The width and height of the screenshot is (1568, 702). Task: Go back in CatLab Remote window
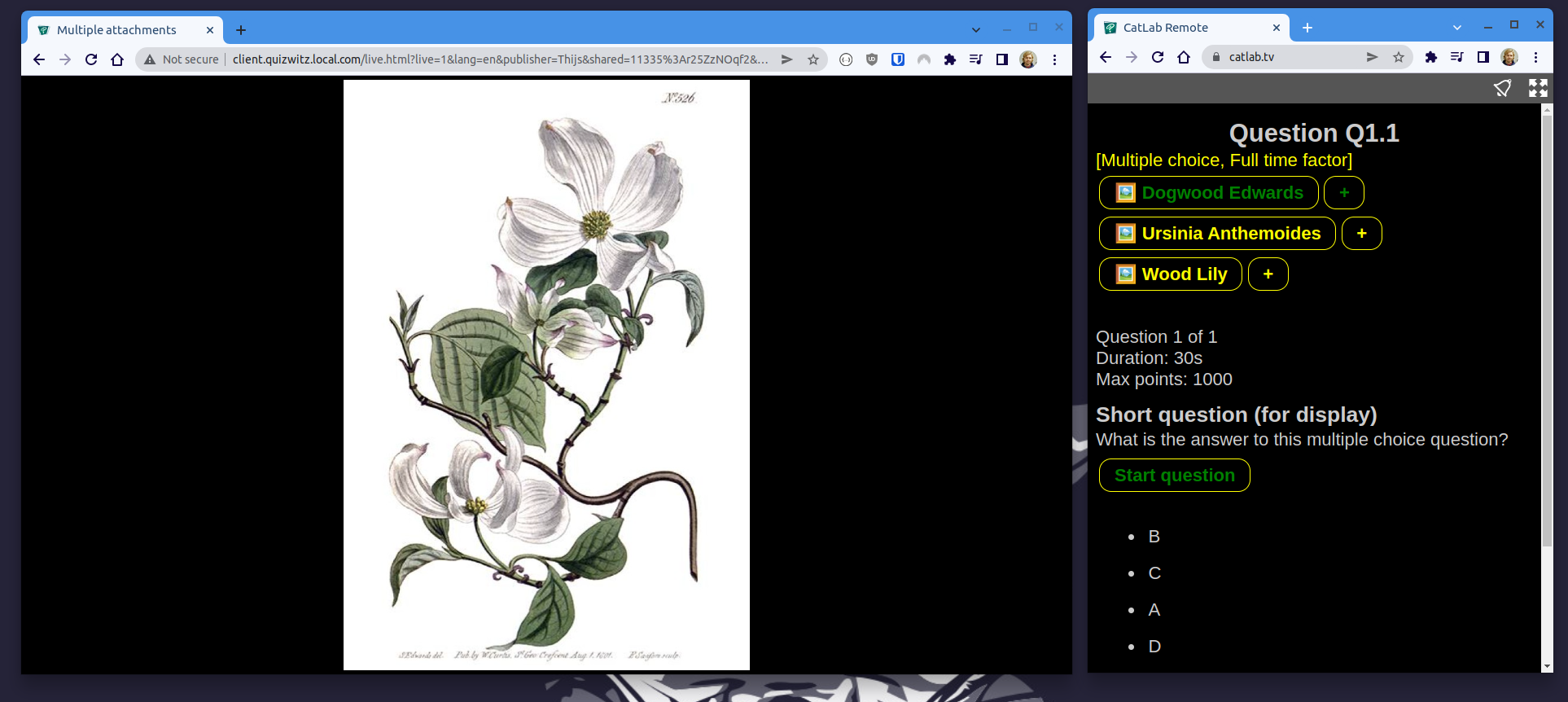(1105, 57)
